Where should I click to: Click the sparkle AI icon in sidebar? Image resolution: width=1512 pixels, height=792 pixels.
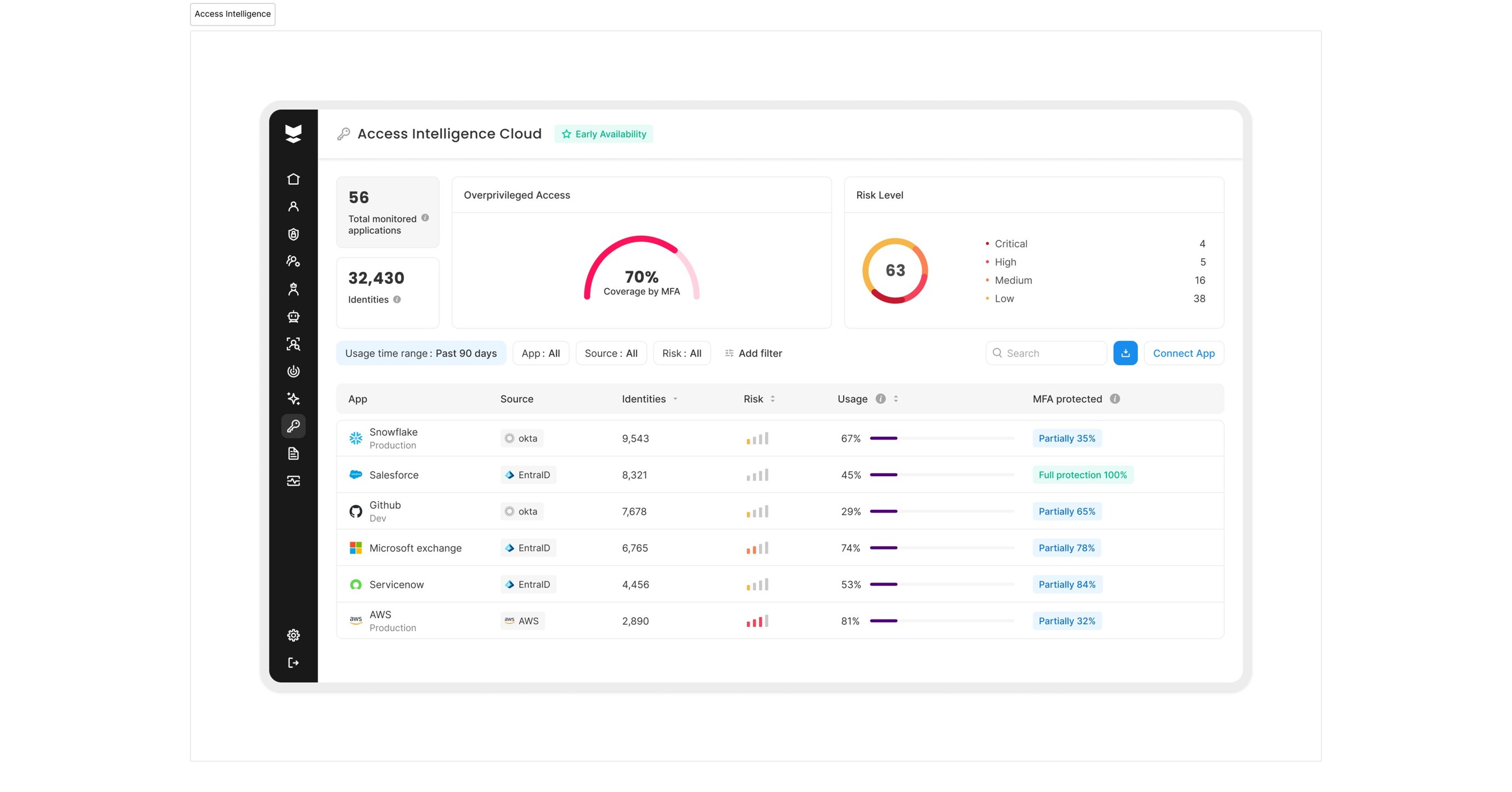(x=293, y=399)
